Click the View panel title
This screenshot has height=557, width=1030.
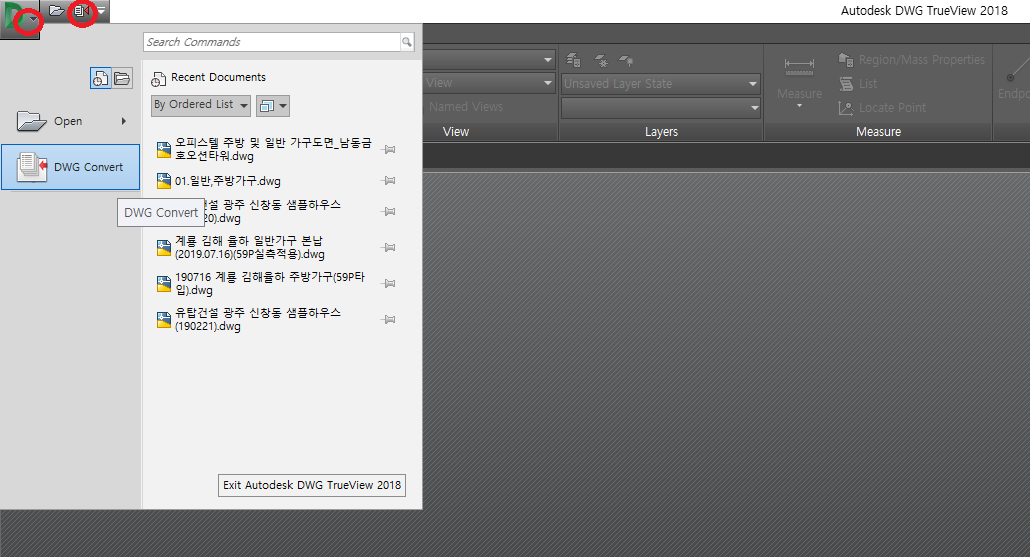point(456,132)
